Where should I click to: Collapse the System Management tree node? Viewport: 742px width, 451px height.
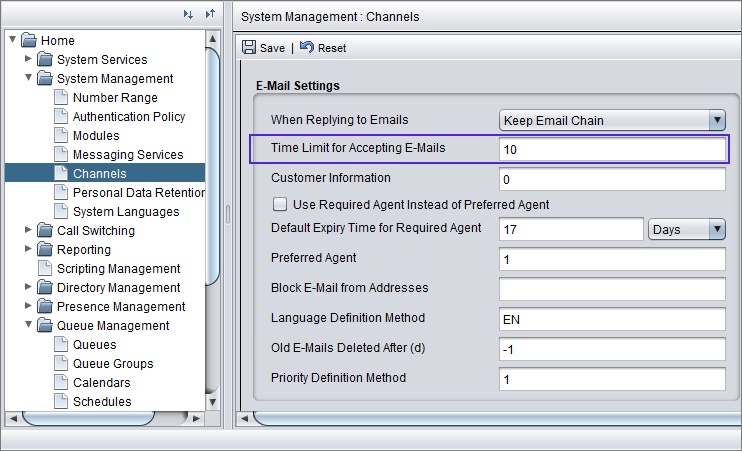coord(29,79)
